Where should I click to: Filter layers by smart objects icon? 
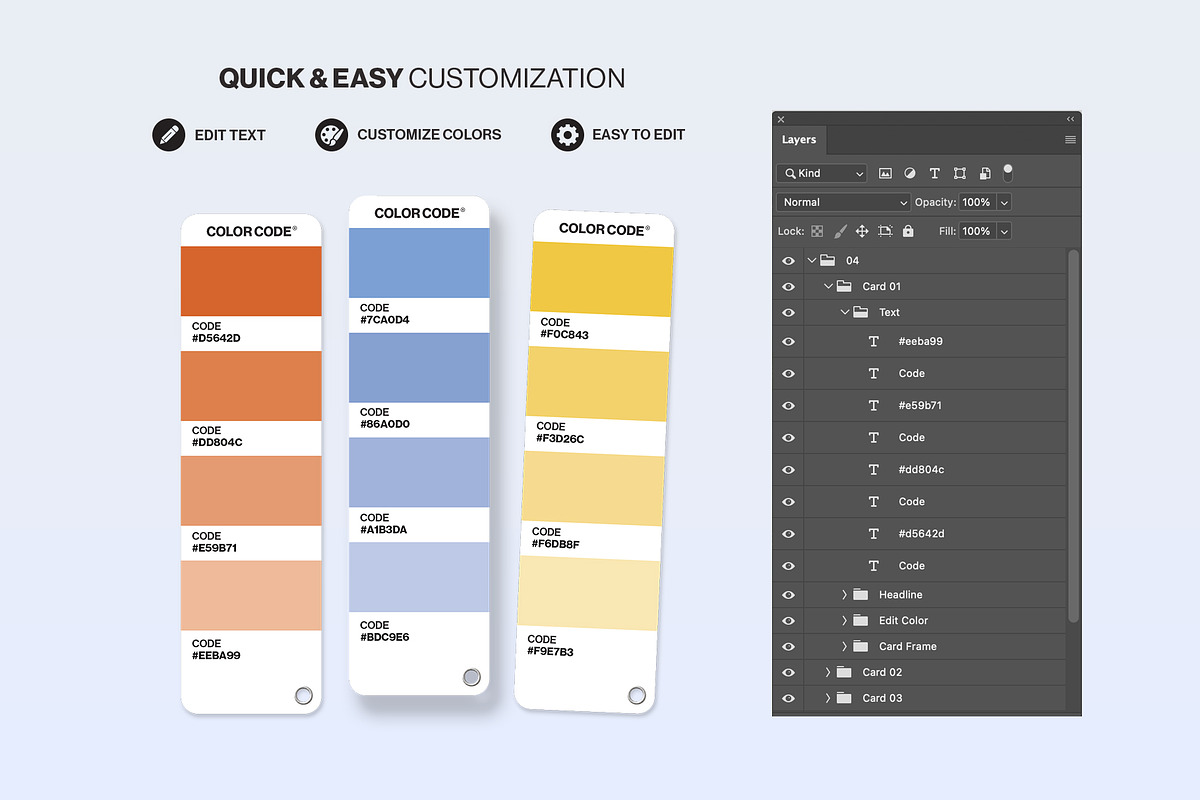985,173
